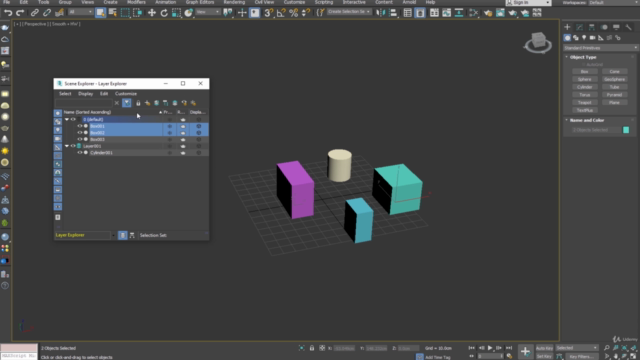Open Select by Name dialog
The width and height of the screenshot is (640, 360).
[113, 13]
